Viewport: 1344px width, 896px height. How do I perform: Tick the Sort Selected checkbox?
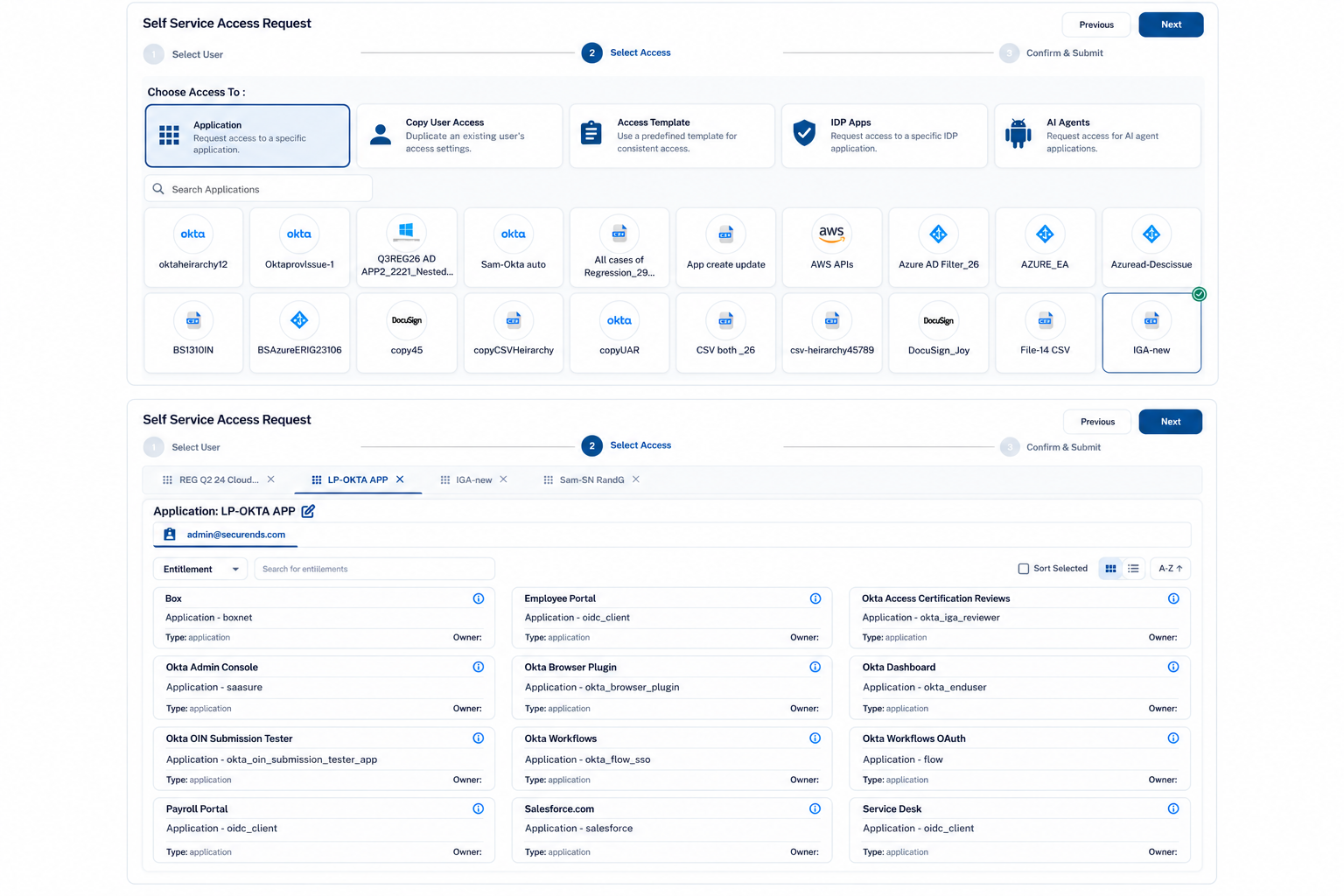[x=1024, y=569]
